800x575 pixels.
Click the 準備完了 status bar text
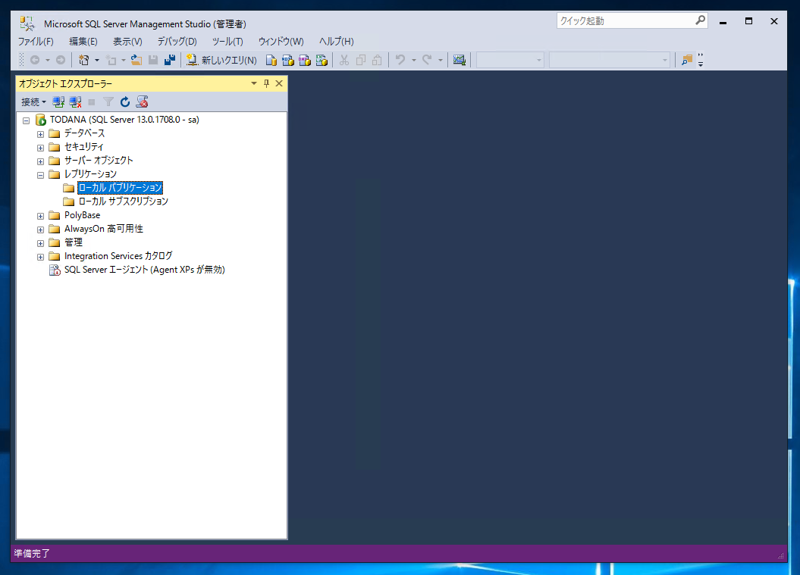(32, 554)
